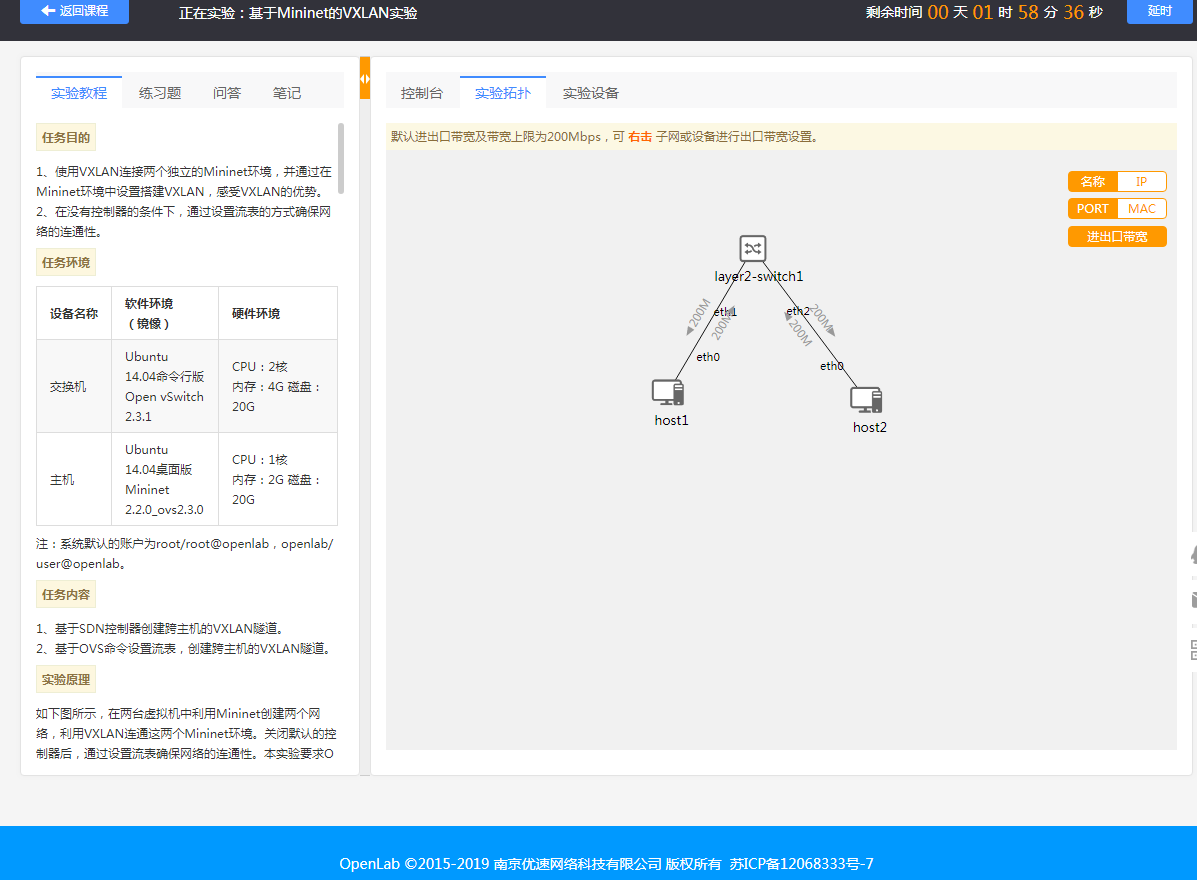Click the 任务目的 section heading
The image size is (1197, 880).
pos(66,137)
